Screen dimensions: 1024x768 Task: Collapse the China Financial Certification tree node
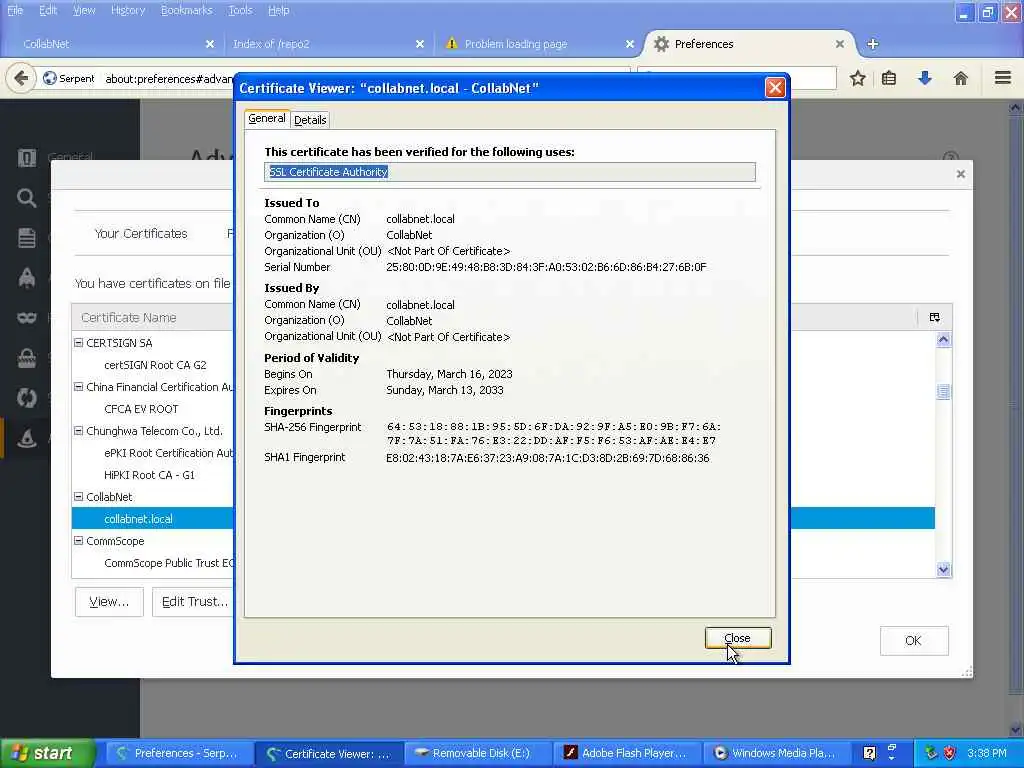coord(78,387)
